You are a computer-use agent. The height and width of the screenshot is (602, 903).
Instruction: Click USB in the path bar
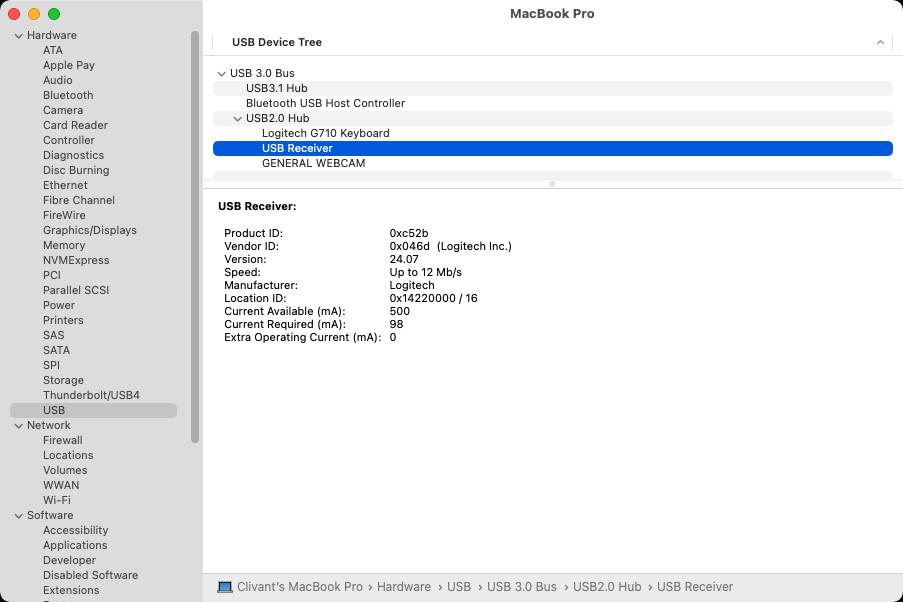point(458,586)
